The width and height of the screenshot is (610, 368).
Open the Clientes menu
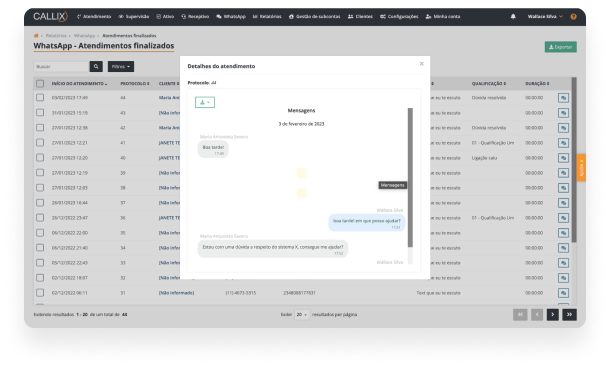(x=360, y=16)
